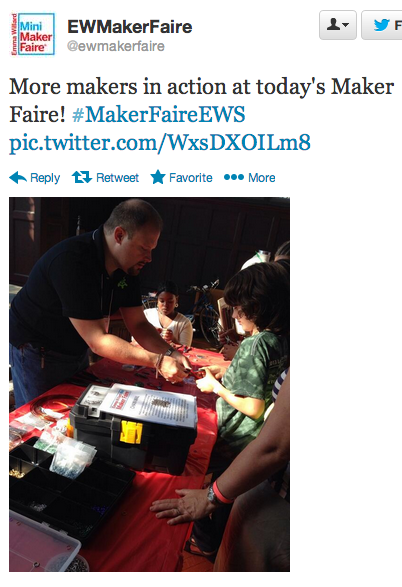Select the Reply text label
The image size is (402, 587).
[45, 178]
